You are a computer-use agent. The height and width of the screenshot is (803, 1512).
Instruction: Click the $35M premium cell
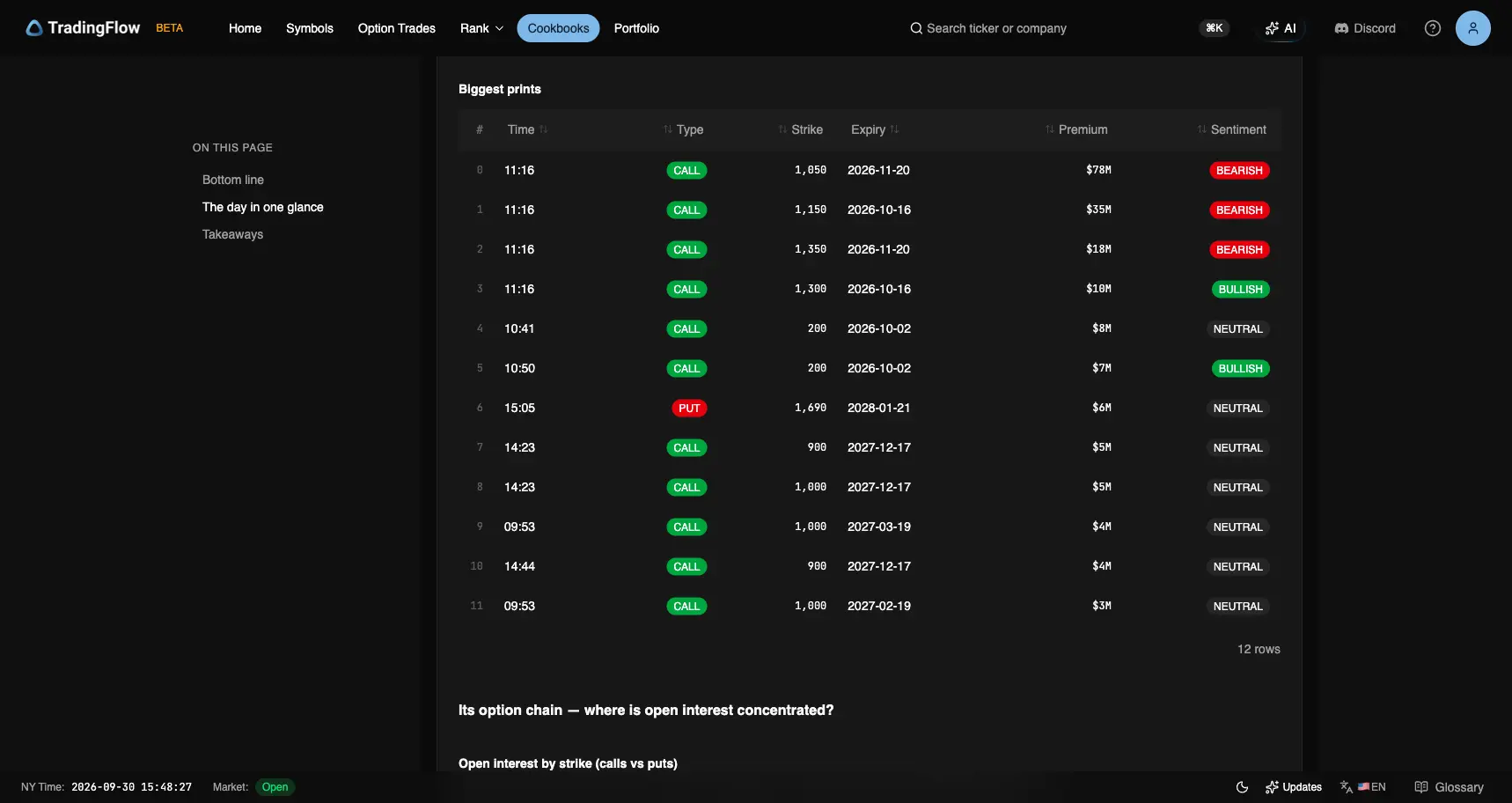click(1098, 210)
